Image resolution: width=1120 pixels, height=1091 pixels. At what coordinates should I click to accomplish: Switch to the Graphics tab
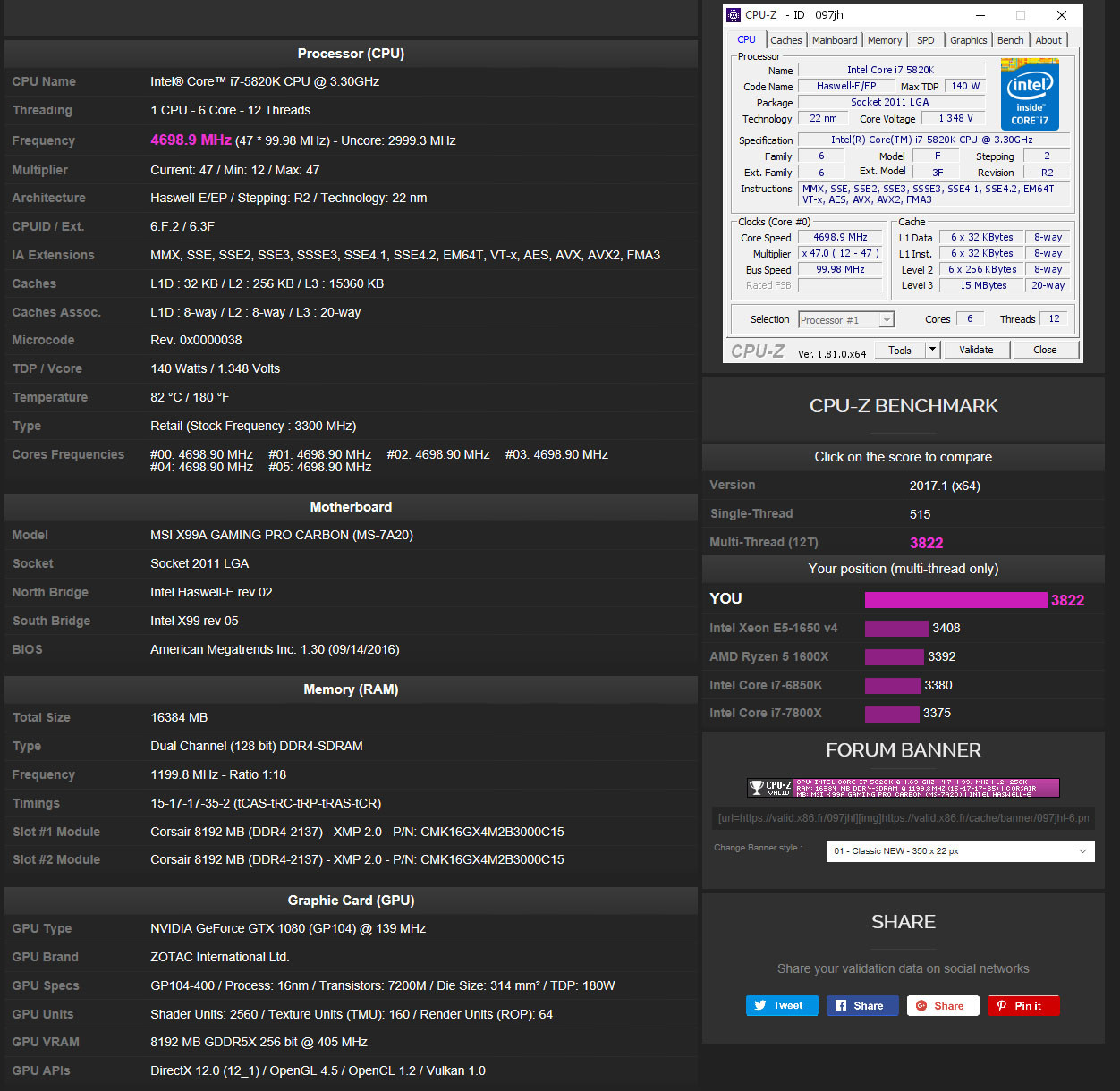pos(969,40)
